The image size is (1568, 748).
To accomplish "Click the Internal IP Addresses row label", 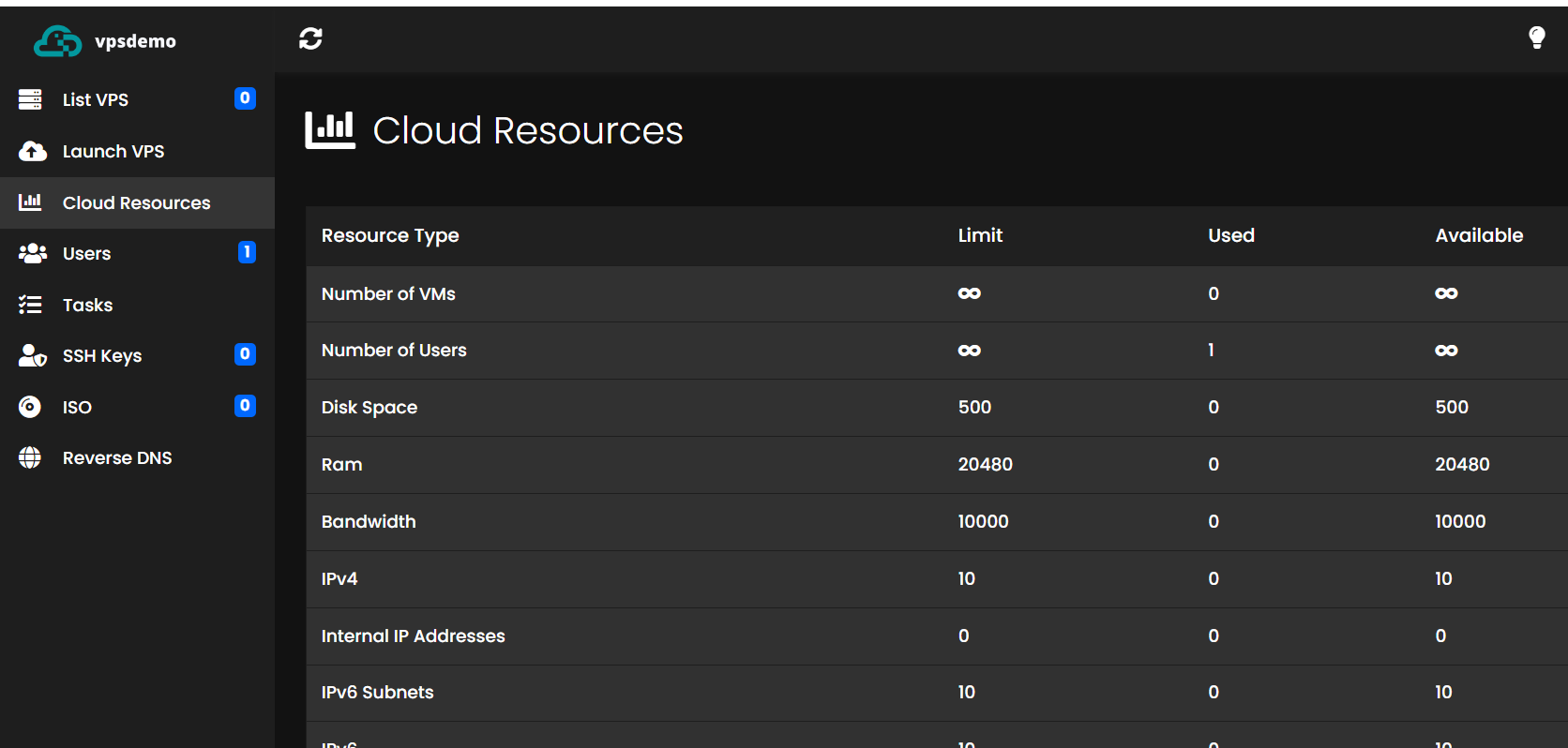I will (x=413, y=636).
